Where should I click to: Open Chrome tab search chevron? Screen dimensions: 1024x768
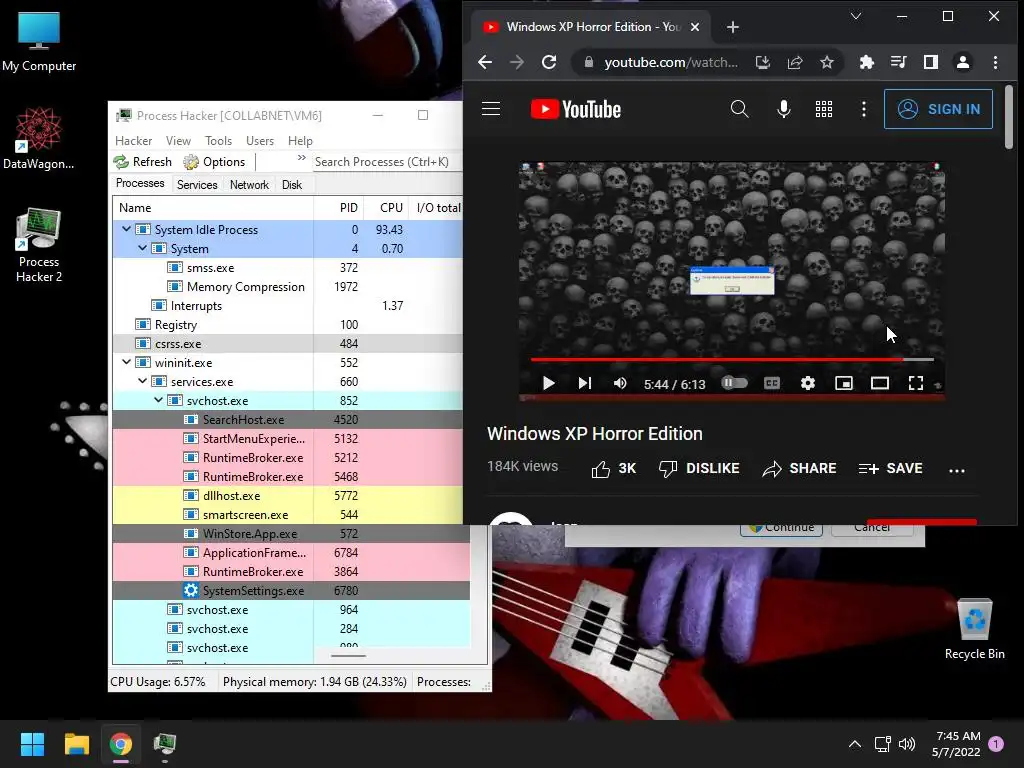856,16
